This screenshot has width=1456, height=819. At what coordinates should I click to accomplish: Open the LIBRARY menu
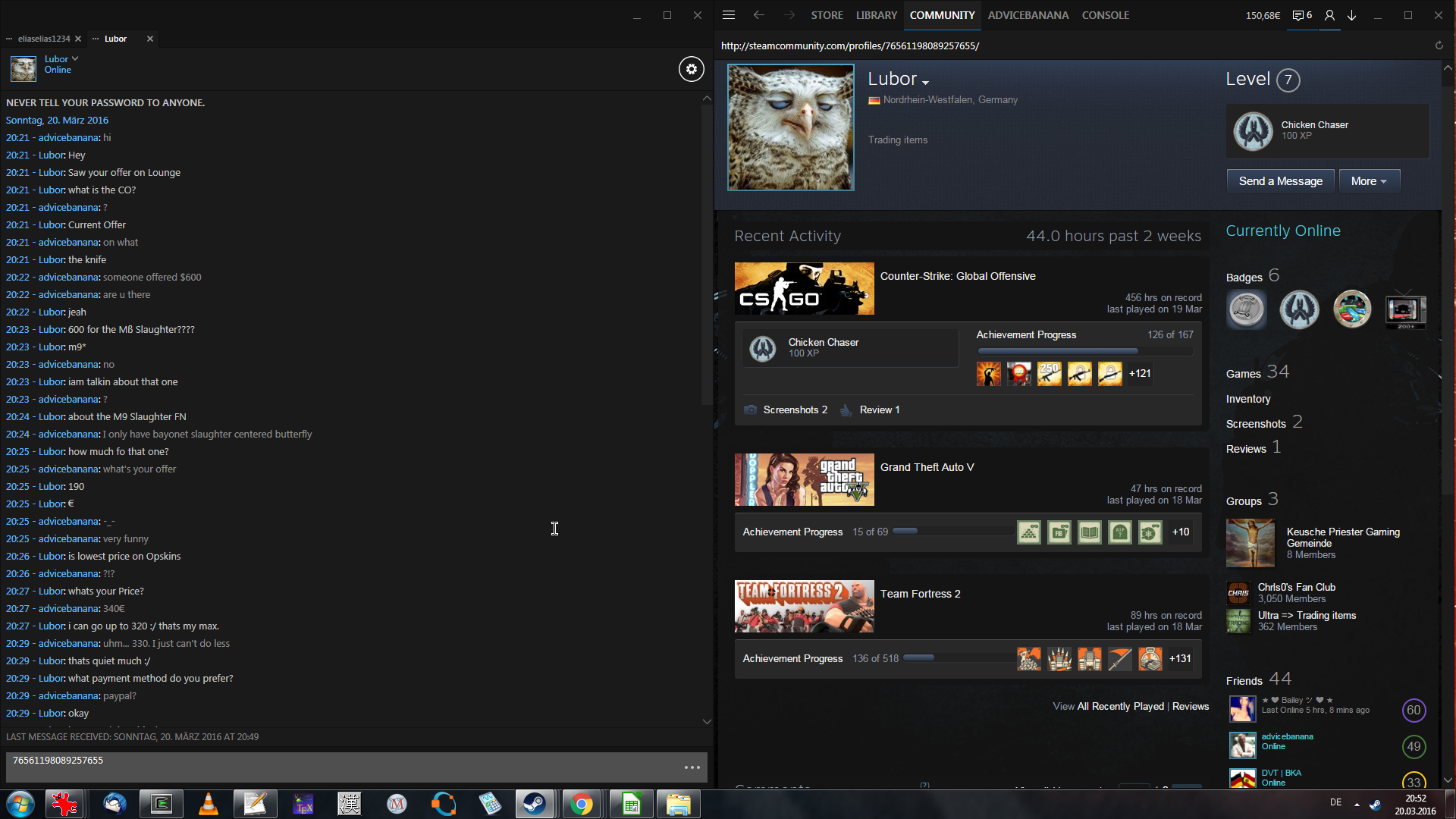[876, 15]
